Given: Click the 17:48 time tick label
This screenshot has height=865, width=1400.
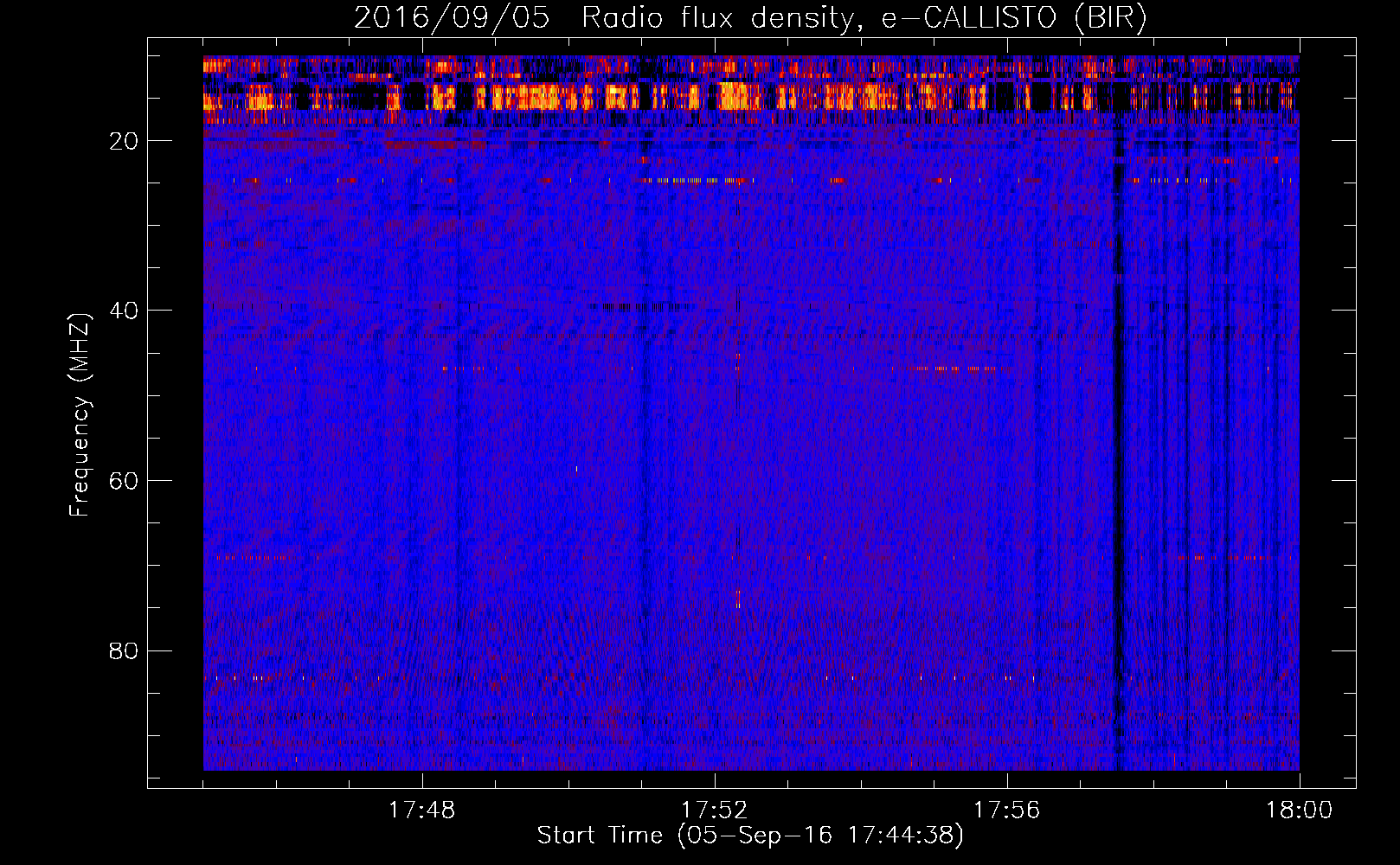Looking at the screenshot, I should click(x=422, y=810).
